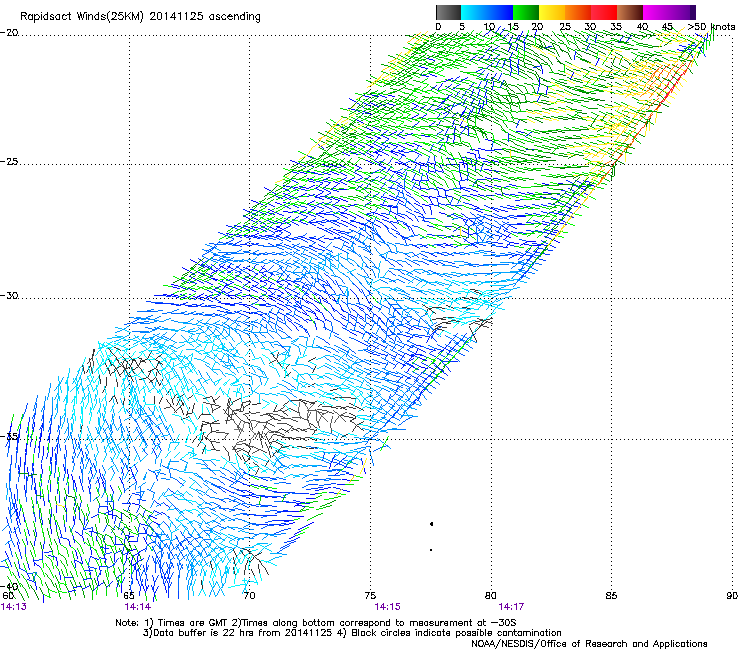
Task: Click the brown 35-40 knots color band
Action: [630, 12]
